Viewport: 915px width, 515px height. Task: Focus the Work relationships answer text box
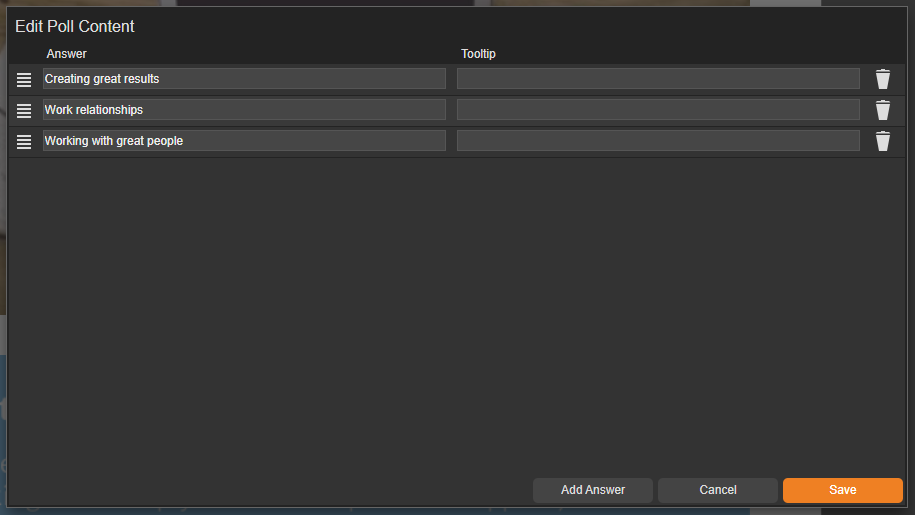244,110
